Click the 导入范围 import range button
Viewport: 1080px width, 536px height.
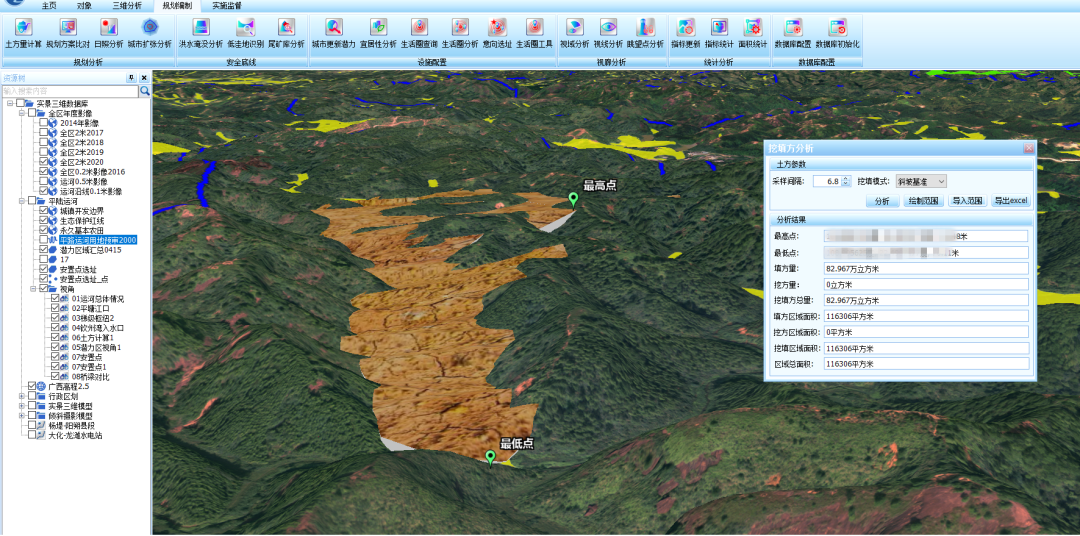tap(966, 201)
